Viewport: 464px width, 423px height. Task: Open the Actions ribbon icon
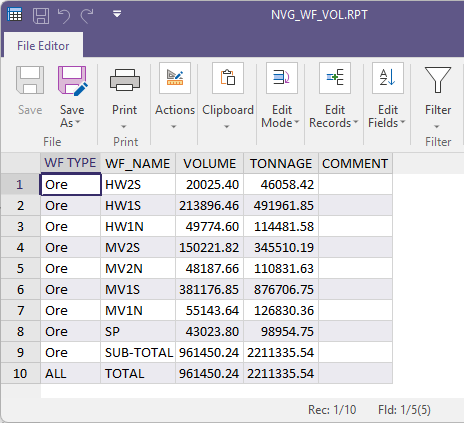click(x=175, y=78)
